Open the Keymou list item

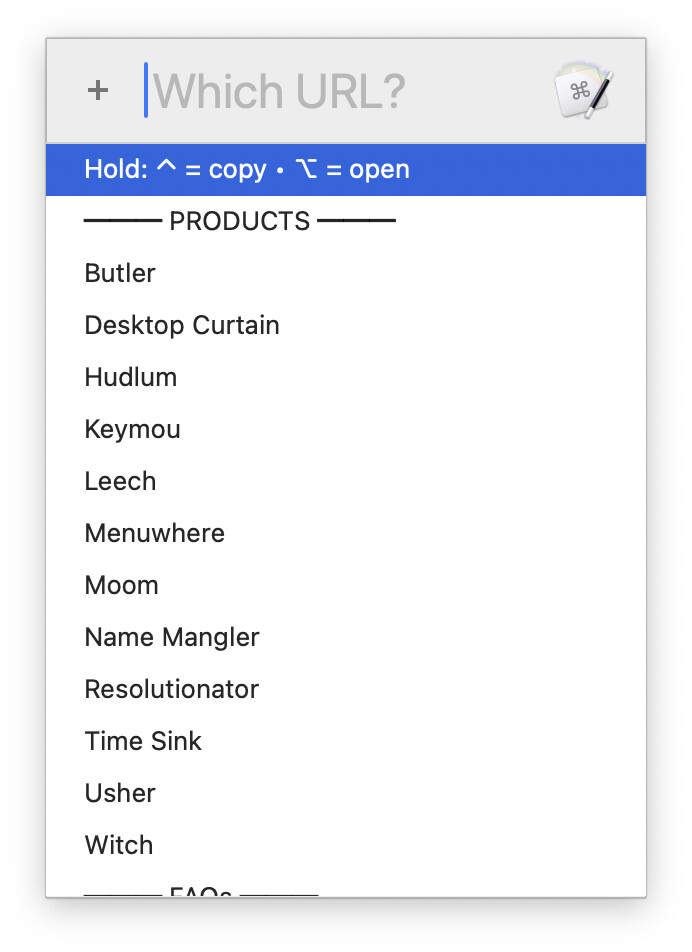point(133,429)
